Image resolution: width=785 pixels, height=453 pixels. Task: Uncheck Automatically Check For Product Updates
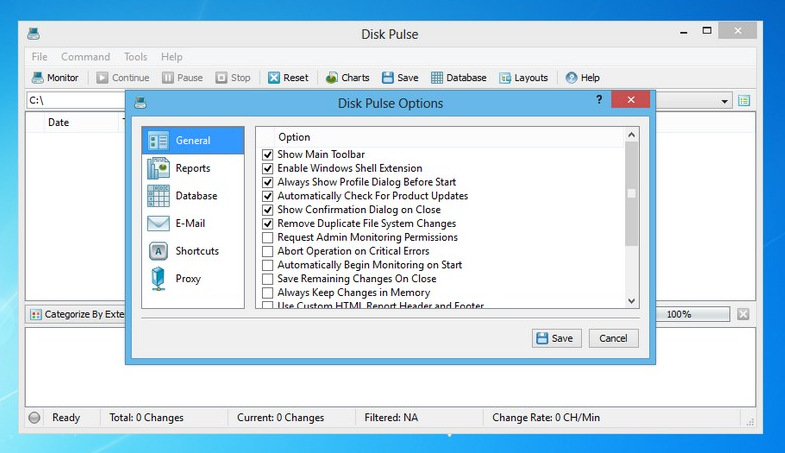coord(268,196)
